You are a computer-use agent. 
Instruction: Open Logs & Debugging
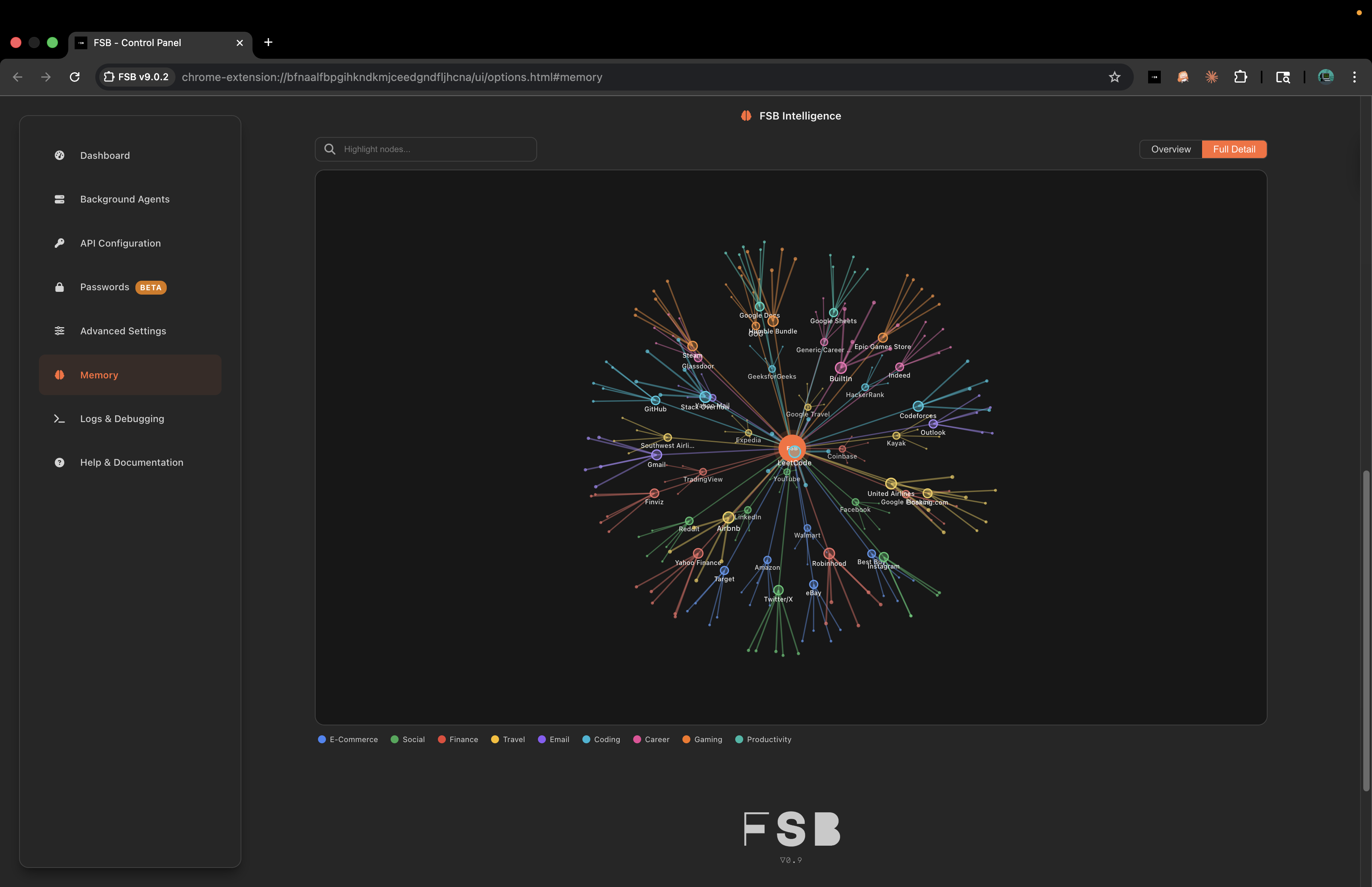tap(130, 419)
